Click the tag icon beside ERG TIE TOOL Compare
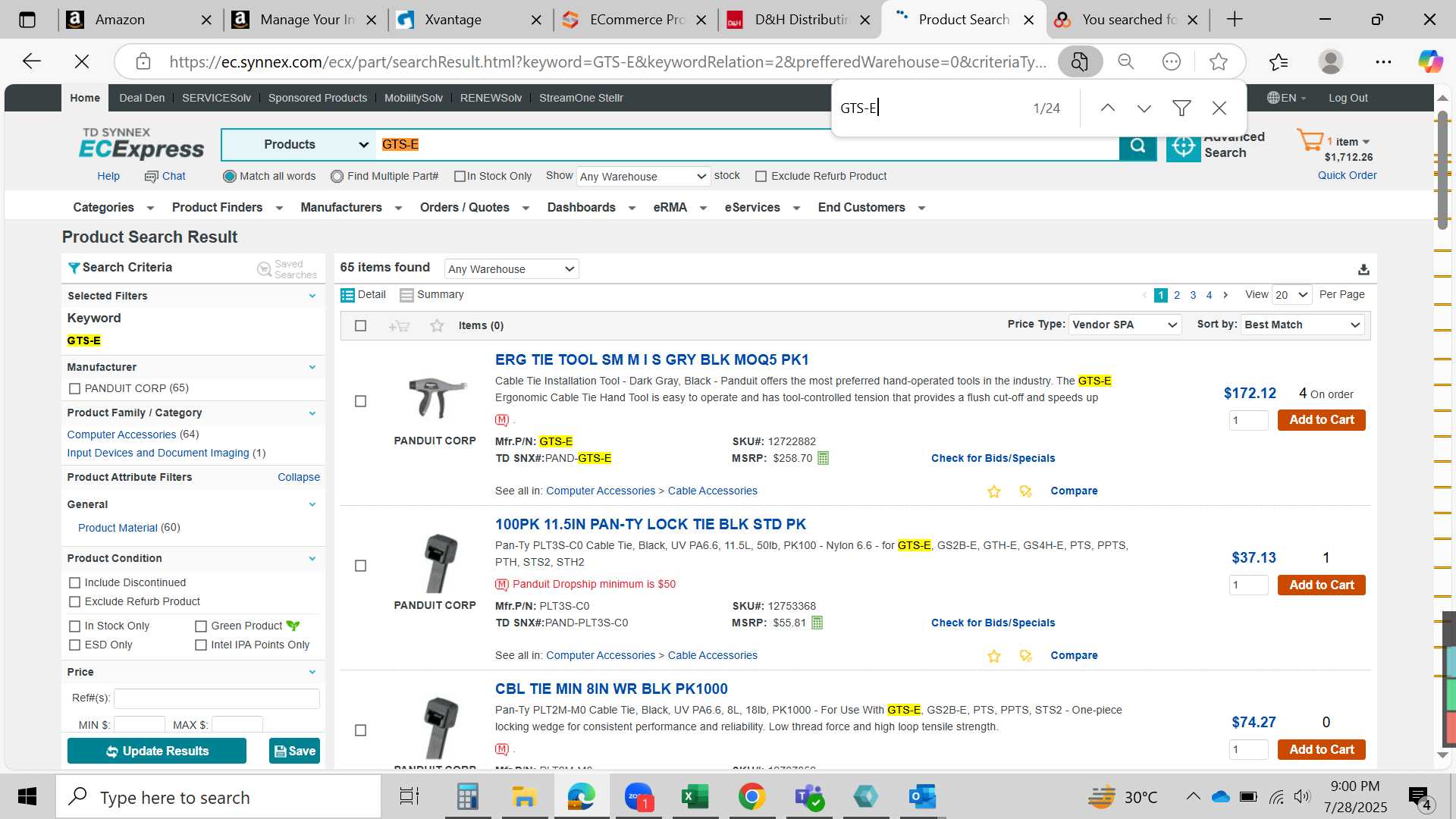Screen dimensions: 1456x819 click(1026, 491)
